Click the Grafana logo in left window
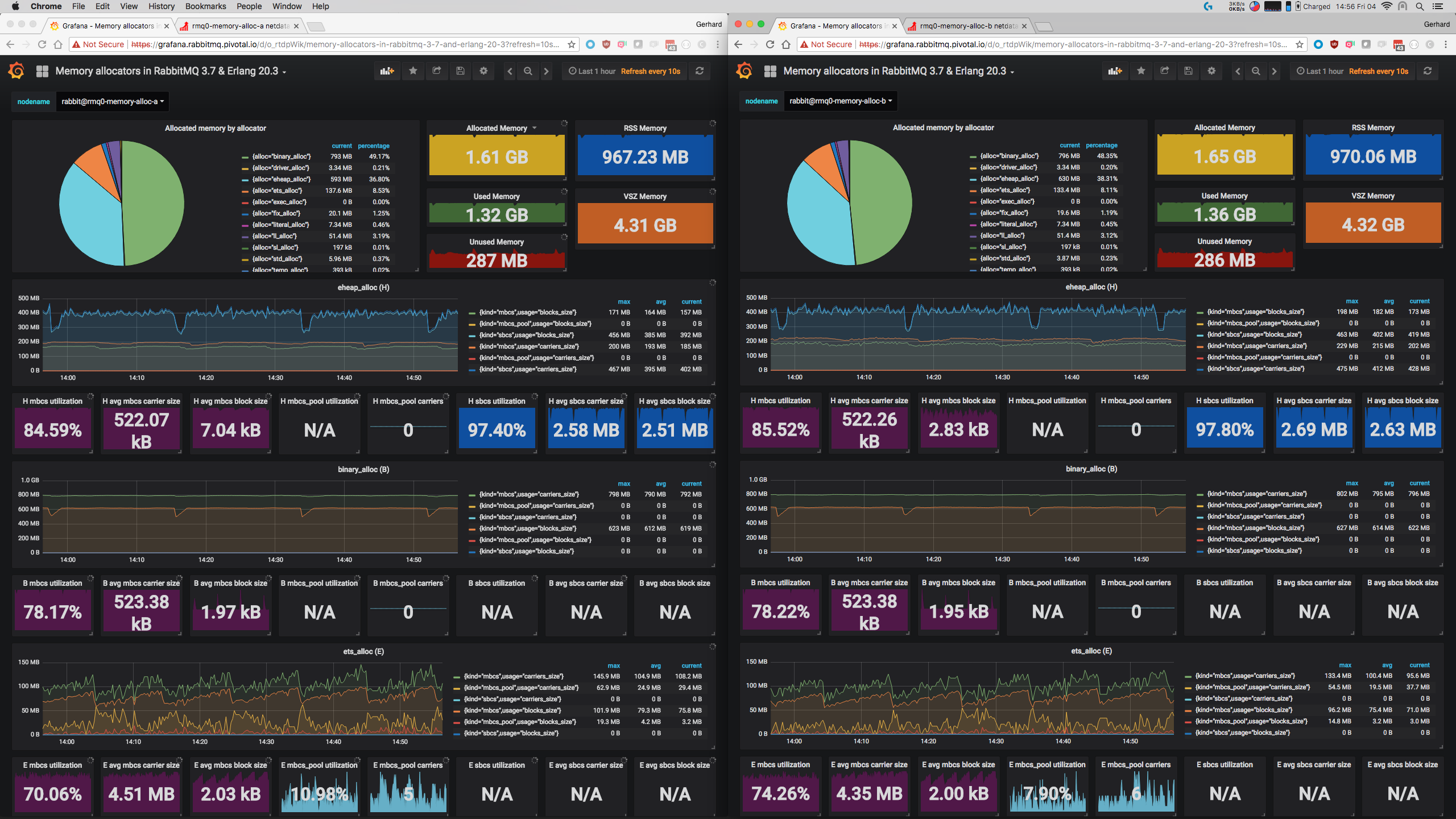Image resolution: width=1456 pixels, height=819 pixels. click(16, 71)
